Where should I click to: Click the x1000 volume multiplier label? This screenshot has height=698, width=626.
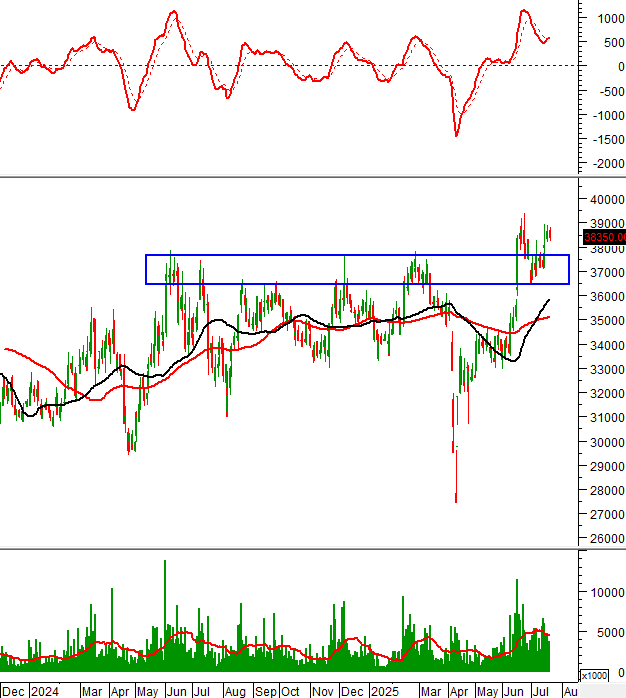[x=594, y=676]
